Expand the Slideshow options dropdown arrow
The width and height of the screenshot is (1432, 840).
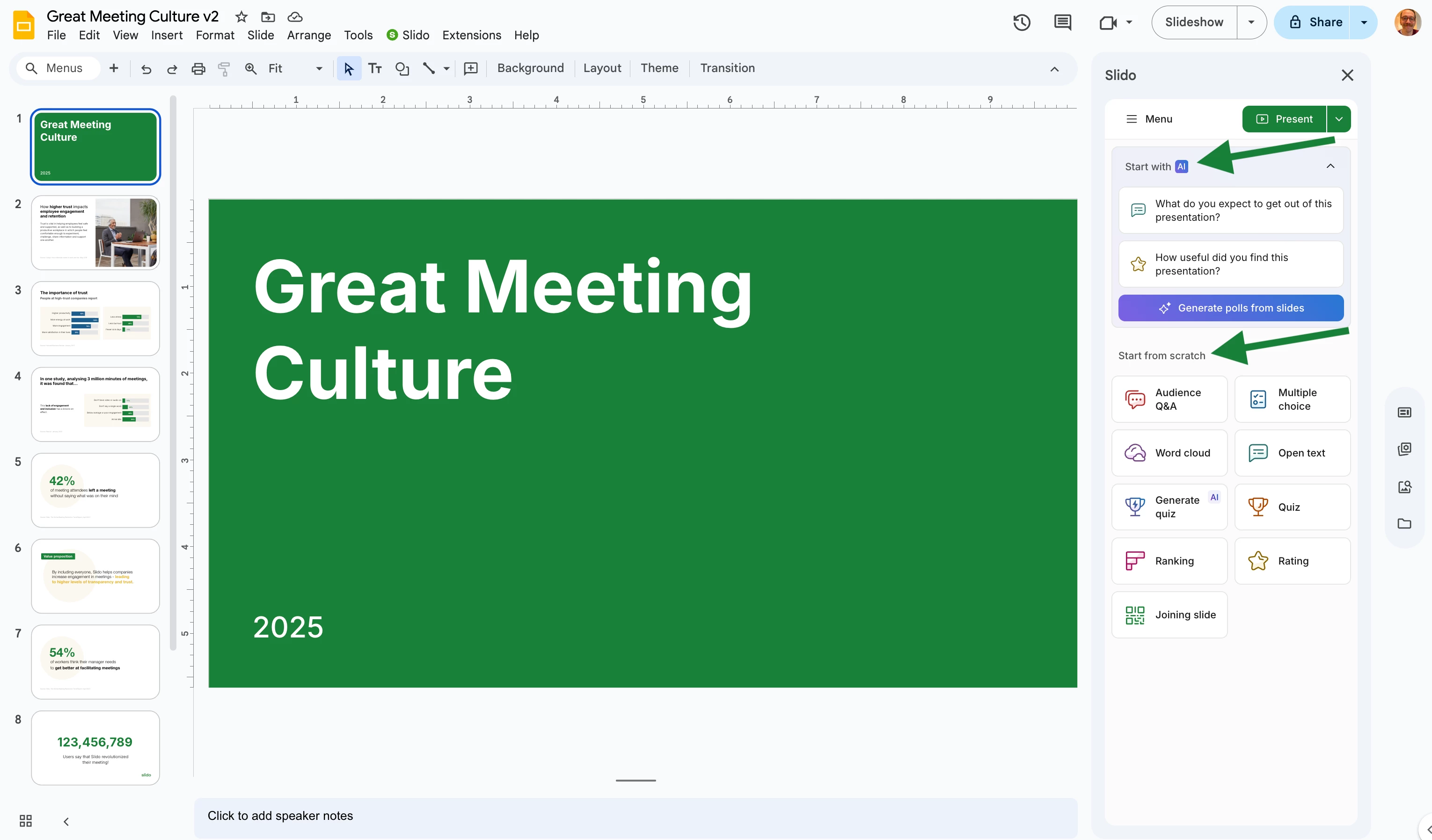click(x=1251, y=22)
